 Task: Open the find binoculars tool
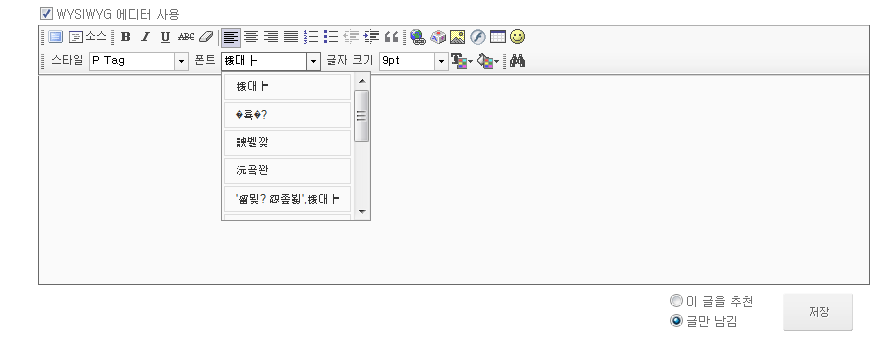coord(517,61)
